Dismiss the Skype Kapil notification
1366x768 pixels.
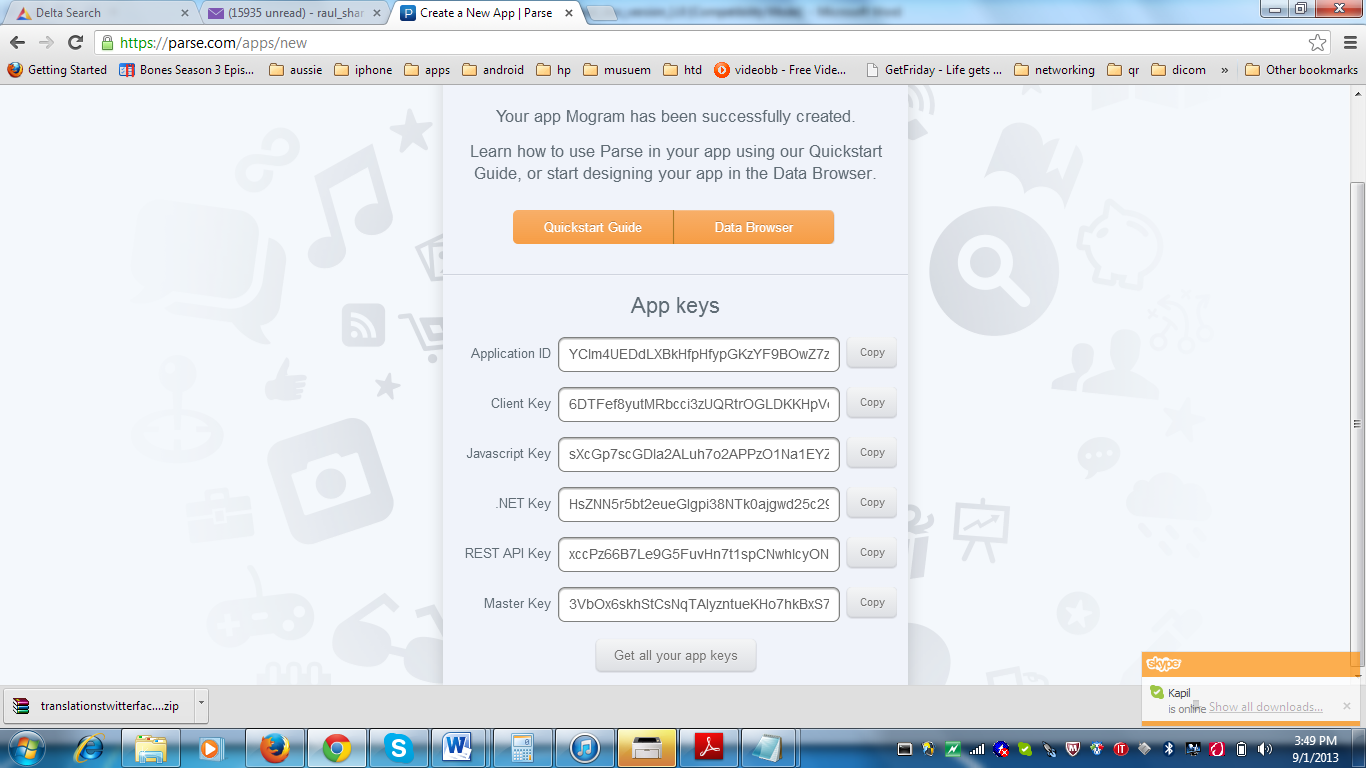pos(1347,706)
